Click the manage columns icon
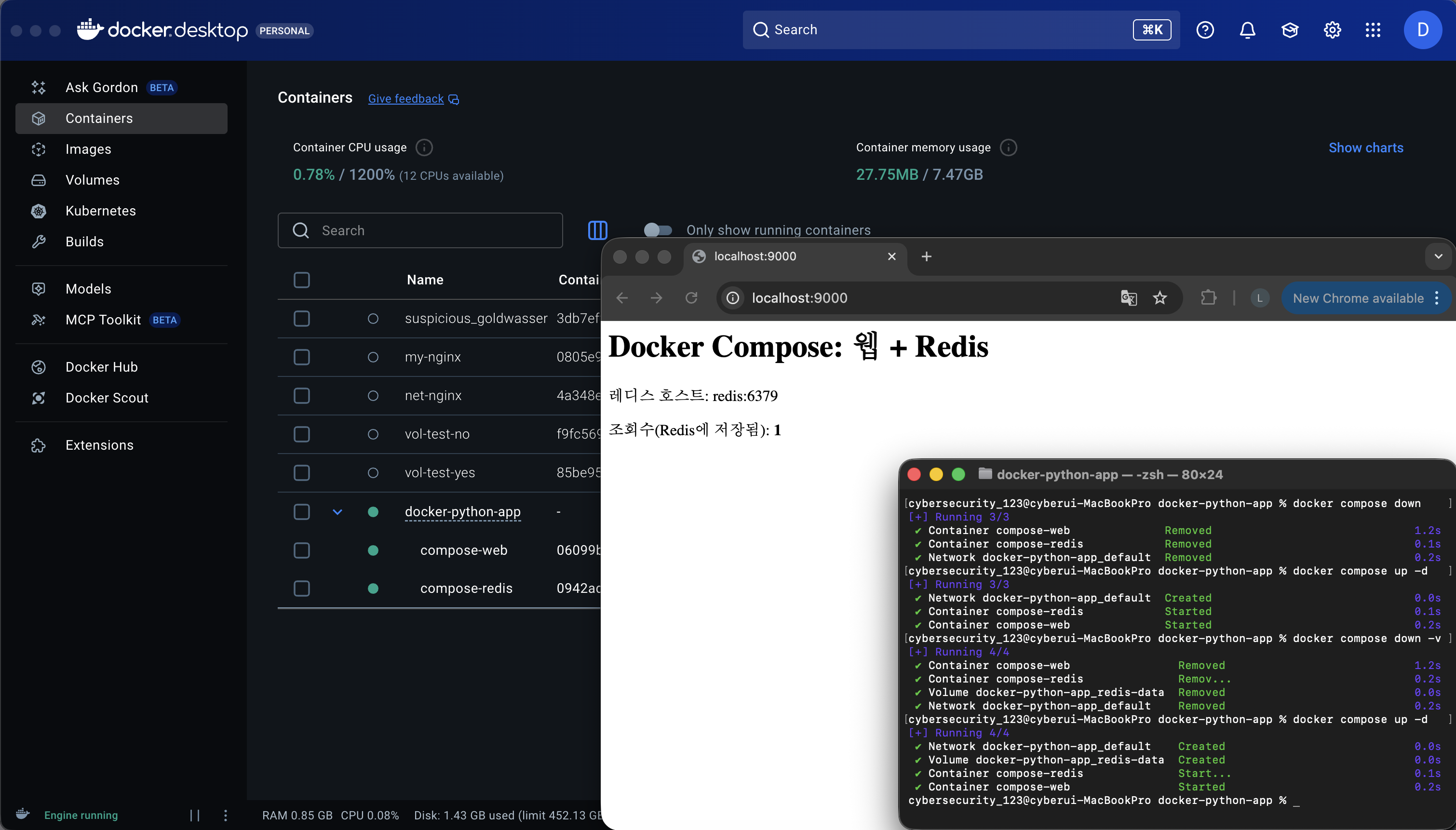Screen dimensions: 1456x830 597,230
